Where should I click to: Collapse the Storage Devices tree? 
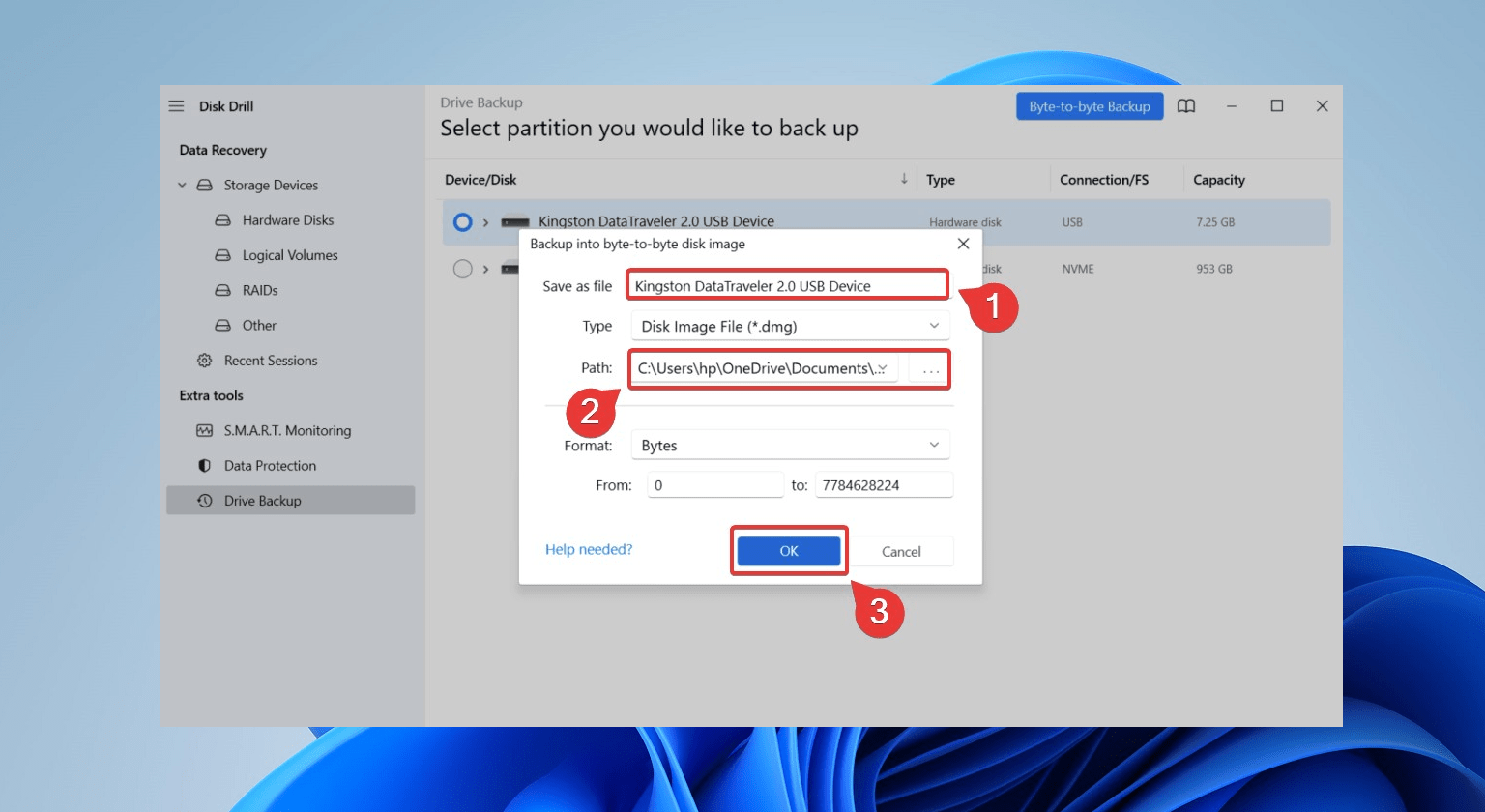182,185
